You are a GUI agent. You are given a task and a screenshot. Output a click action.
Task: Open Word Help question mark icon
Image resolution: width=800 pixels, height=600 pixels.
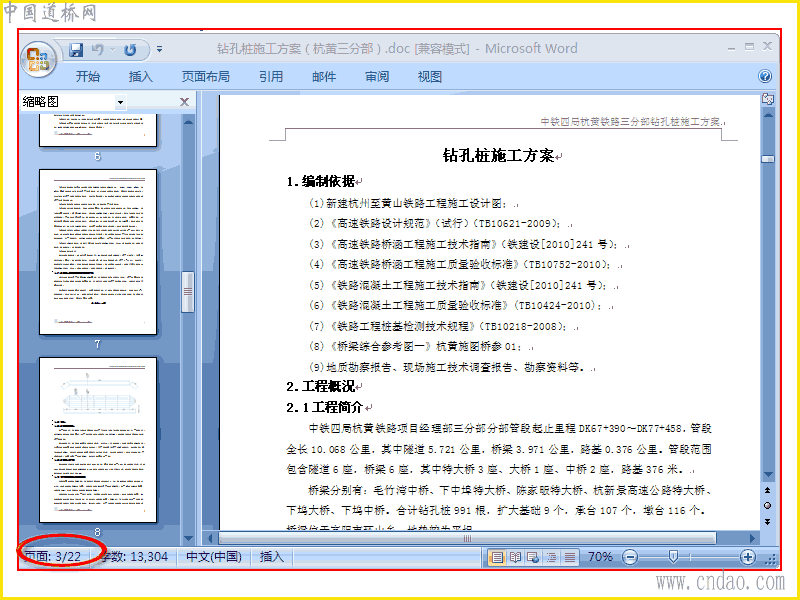[764, 77]
